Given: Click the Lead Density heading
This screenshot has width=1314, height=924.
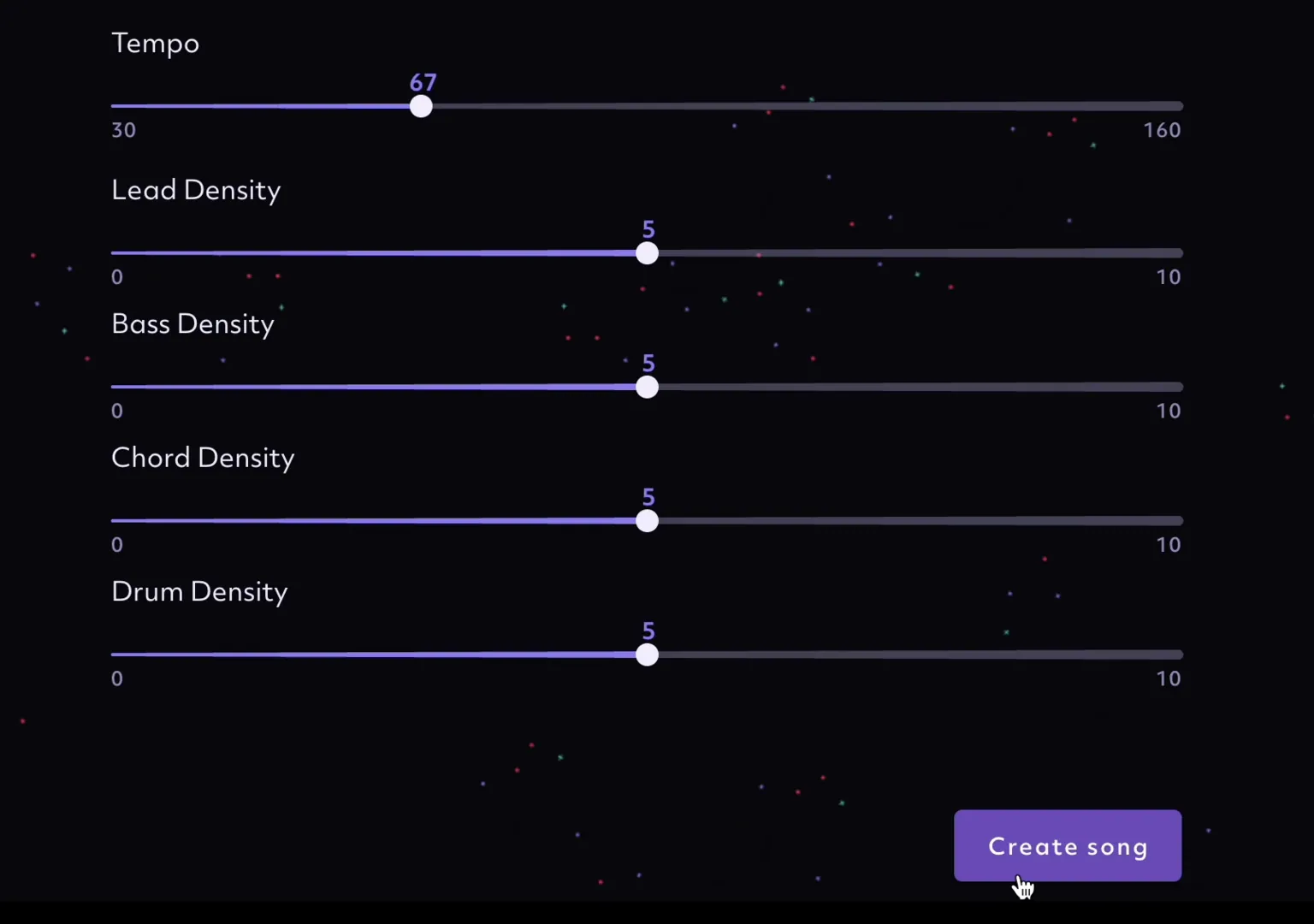Looking at the screenshot, I should 196,190.
